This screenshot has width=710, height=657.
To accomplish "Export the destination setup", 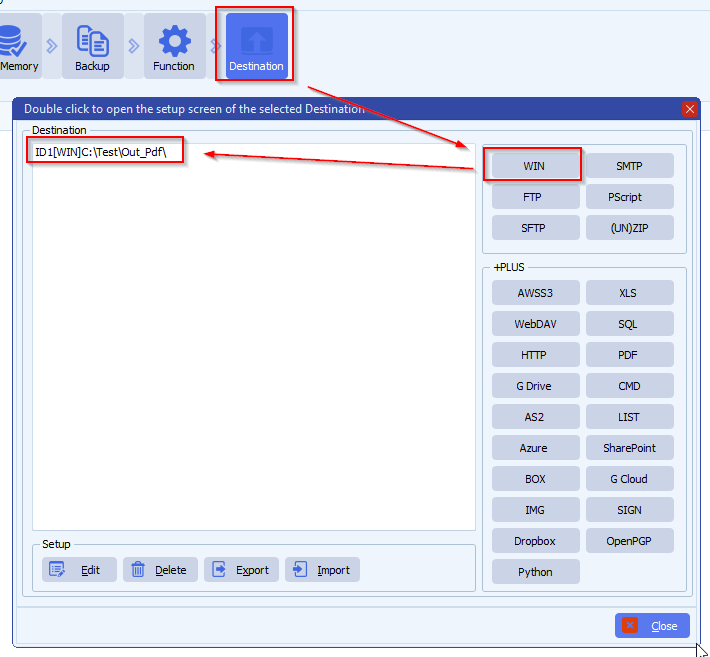I will (x=241, y=569).
